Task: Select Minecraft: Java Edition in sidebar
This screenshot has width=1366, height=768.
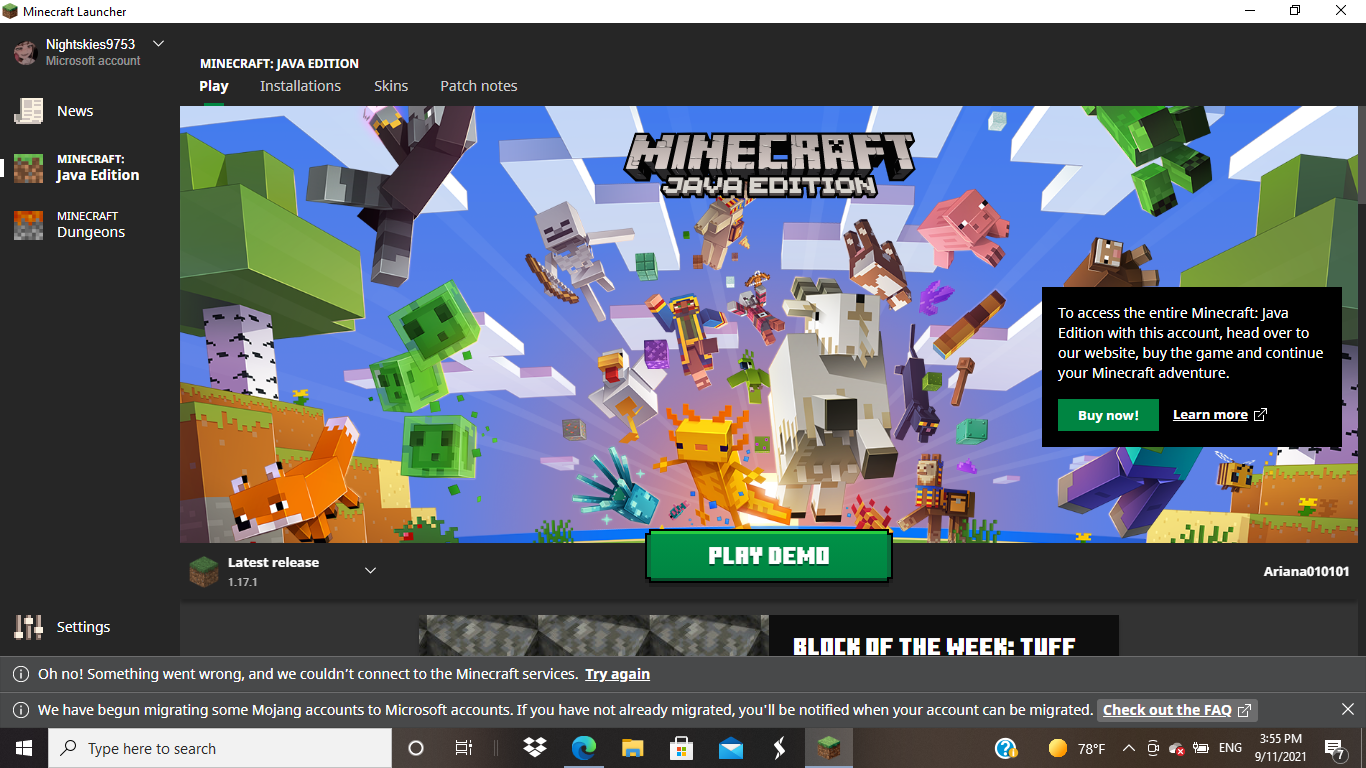Action: pyautogui.click(x=97, y=168)
